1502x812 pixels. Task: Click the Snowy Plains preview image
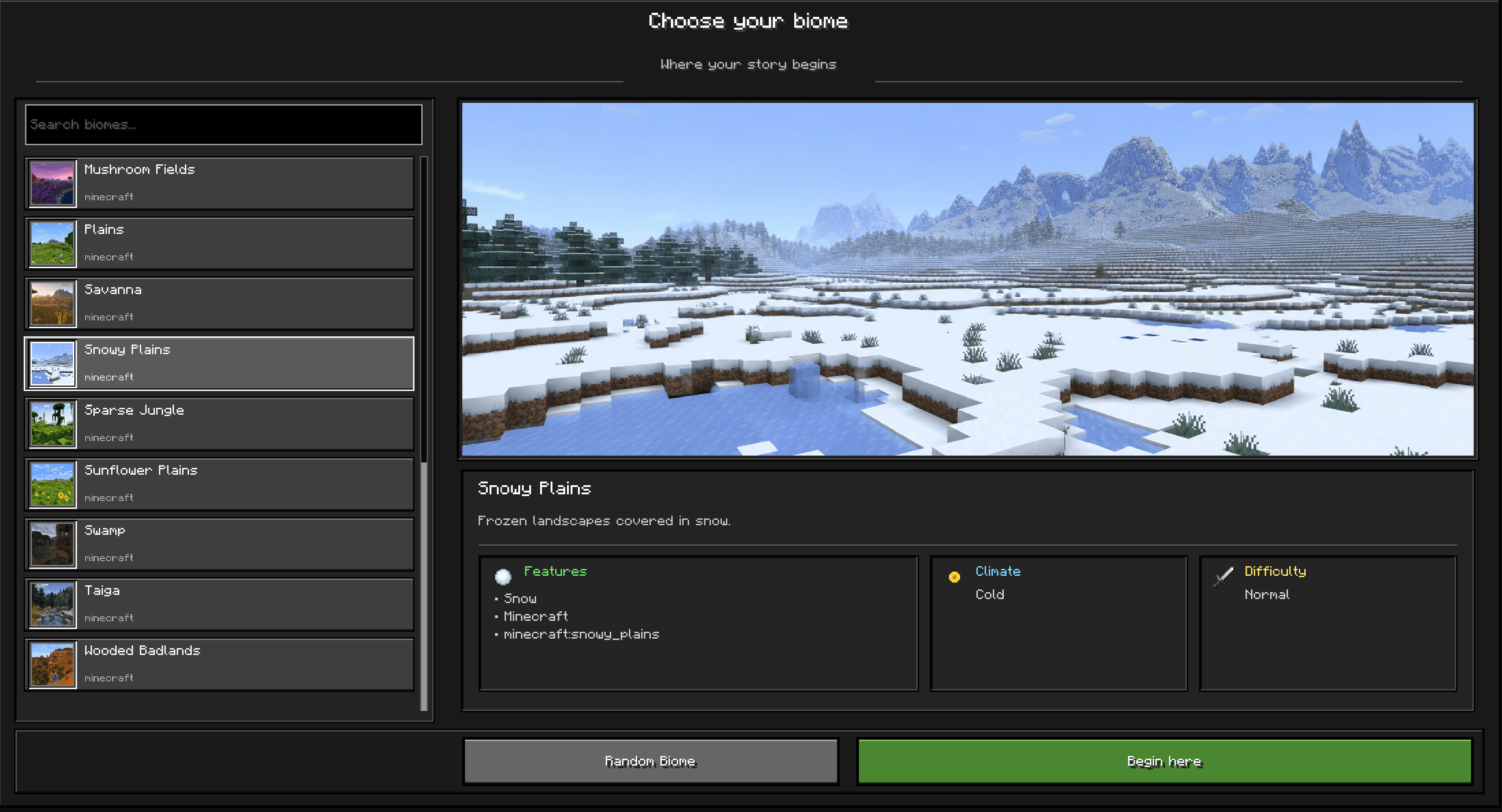[x=968, y=279]
